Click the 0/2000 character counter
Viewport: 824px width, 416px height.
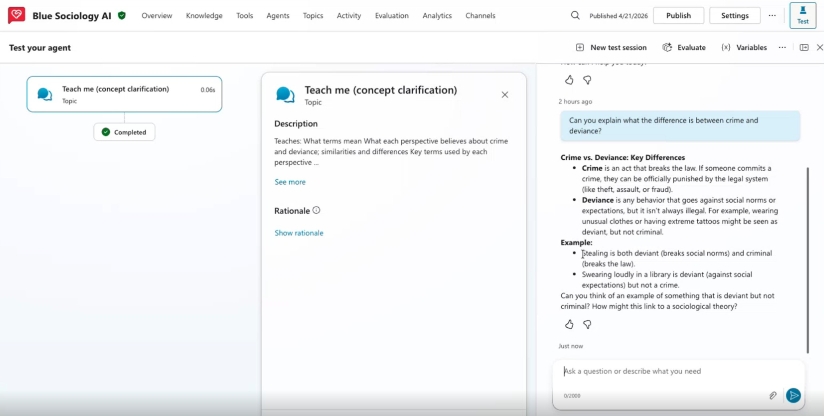coord(572,396)
